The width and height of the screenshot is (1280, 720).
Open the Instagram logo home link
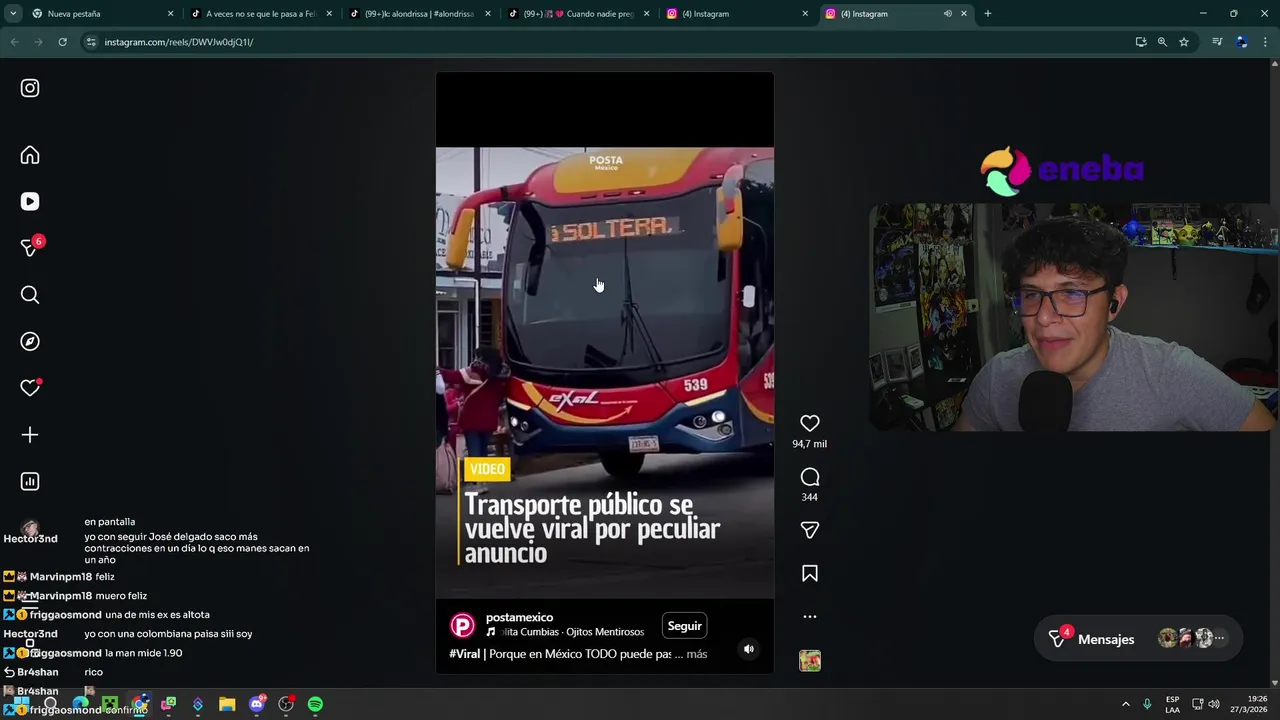pos(30,88)
